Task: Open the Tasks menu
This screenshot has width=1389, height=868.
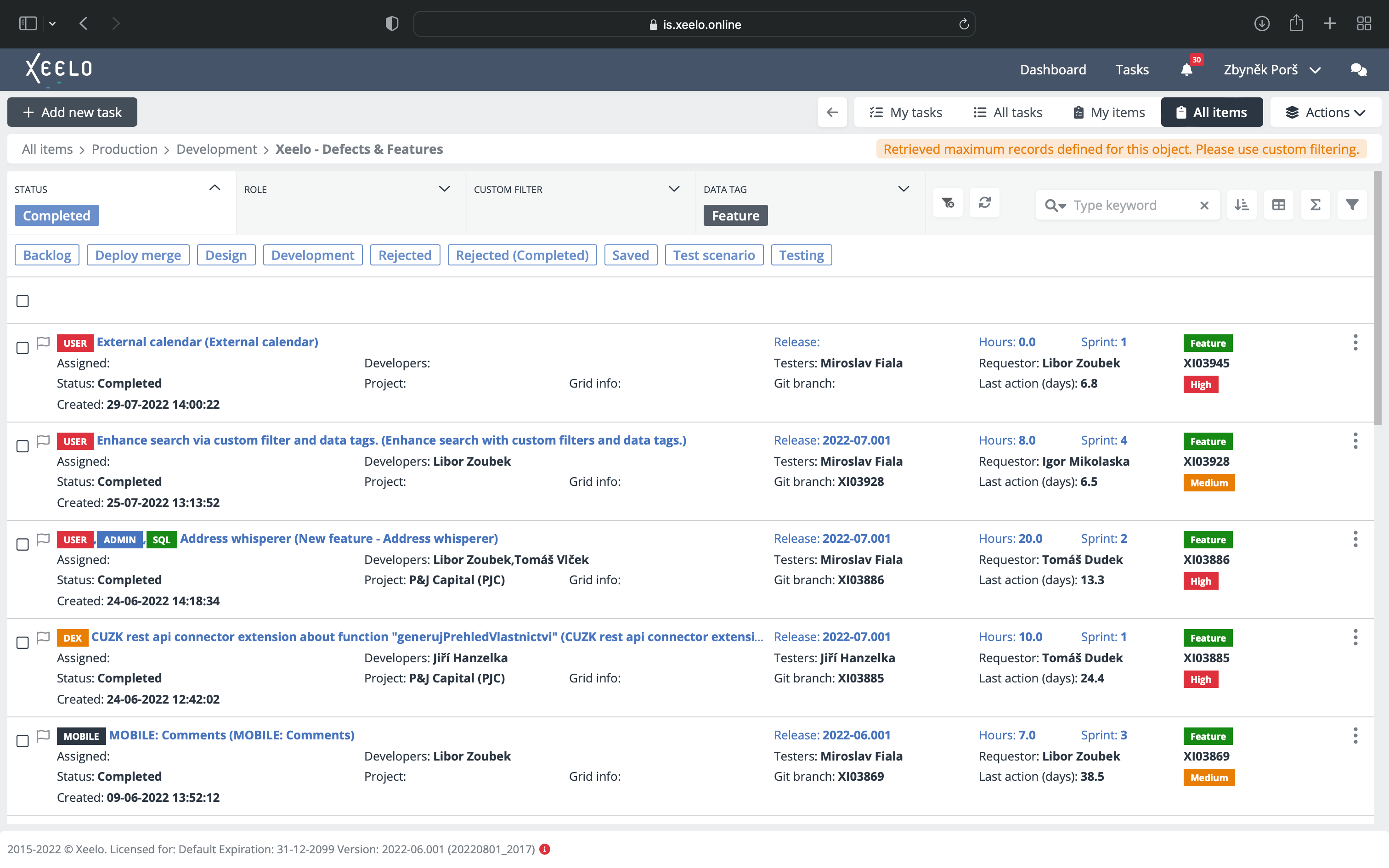Action: (1132, 69)
